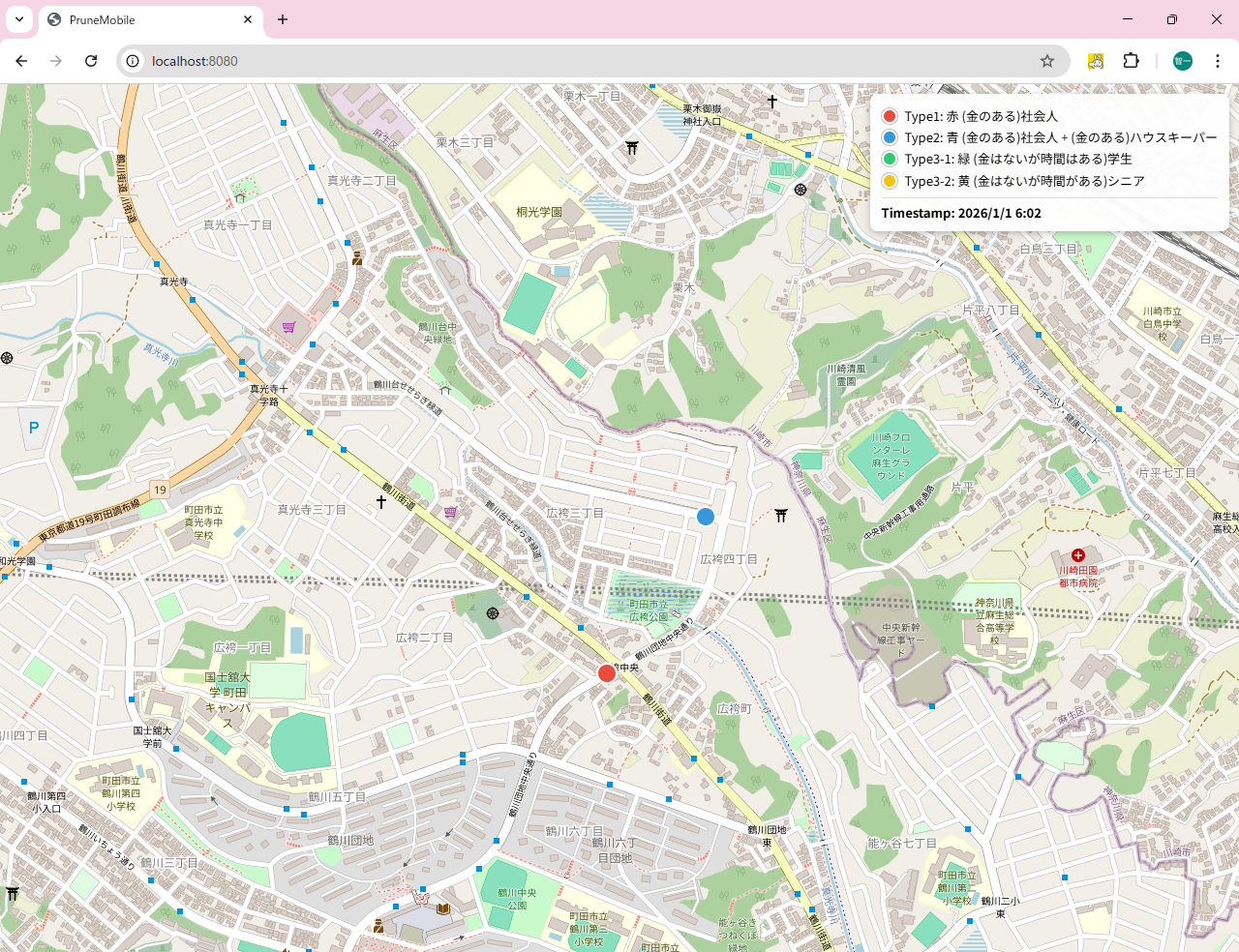Click the blue Type2 marker on the map
Image resolution: width=1239 pixels, height=952 pixels.
coord(706,517)
